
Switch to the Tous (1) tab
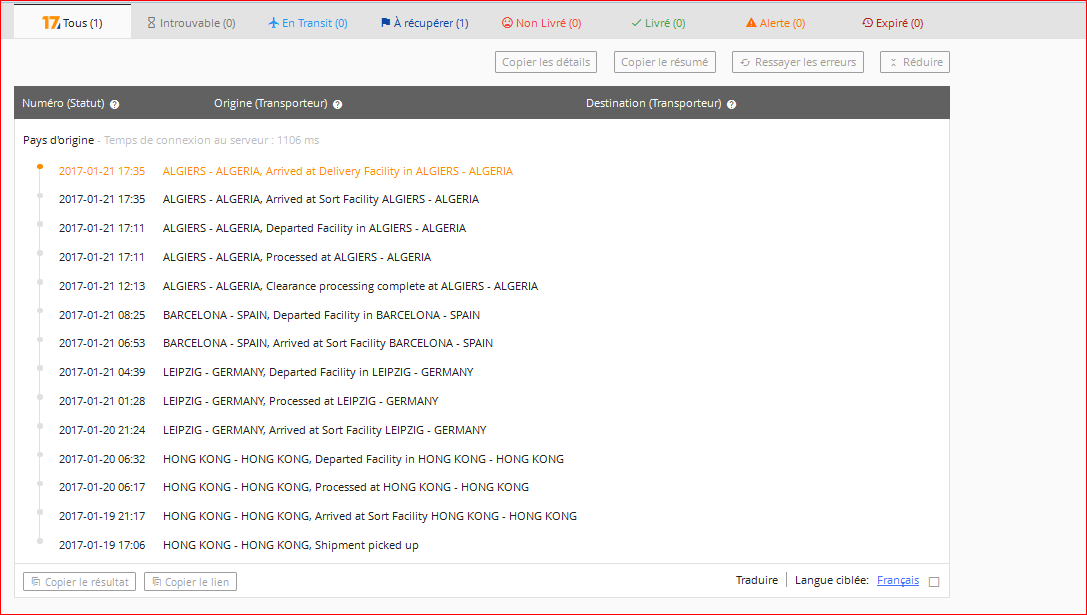point(72,23)
